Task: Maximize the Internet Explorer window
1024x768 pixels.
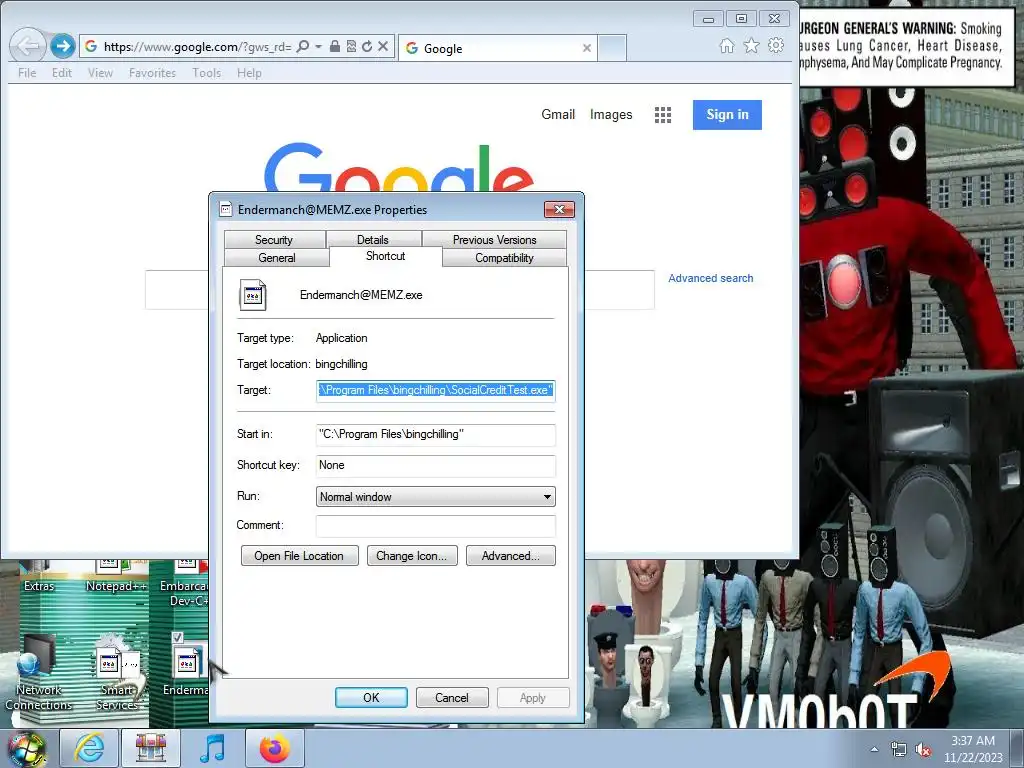Action: [741, 18]
